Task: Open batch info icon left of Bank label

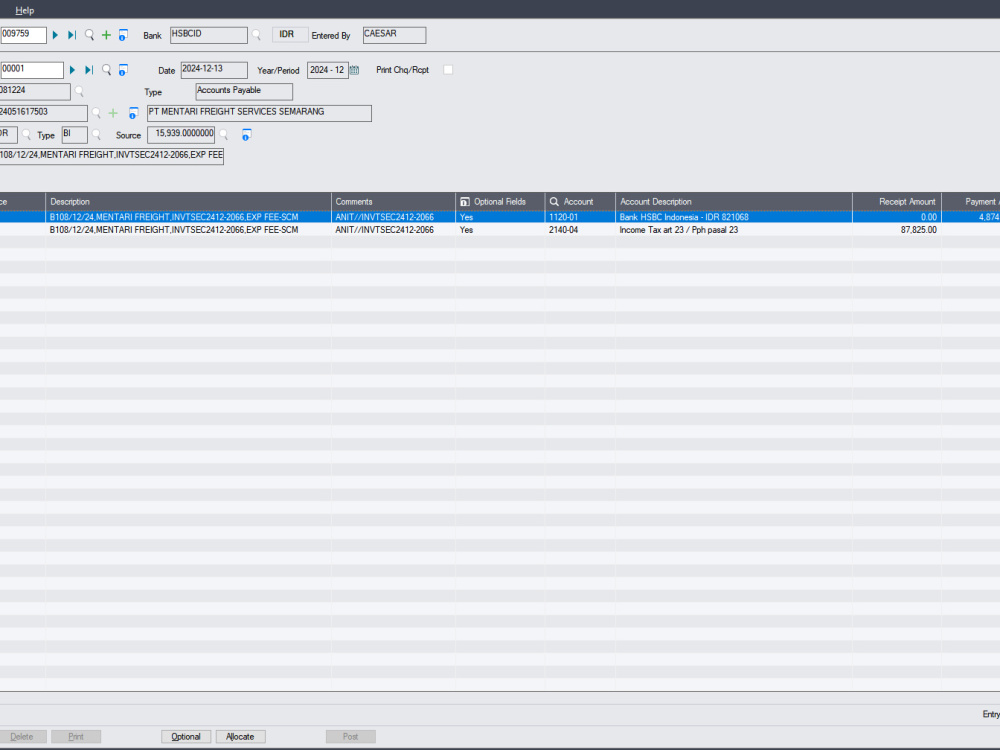Action: [x=123, y=35]
